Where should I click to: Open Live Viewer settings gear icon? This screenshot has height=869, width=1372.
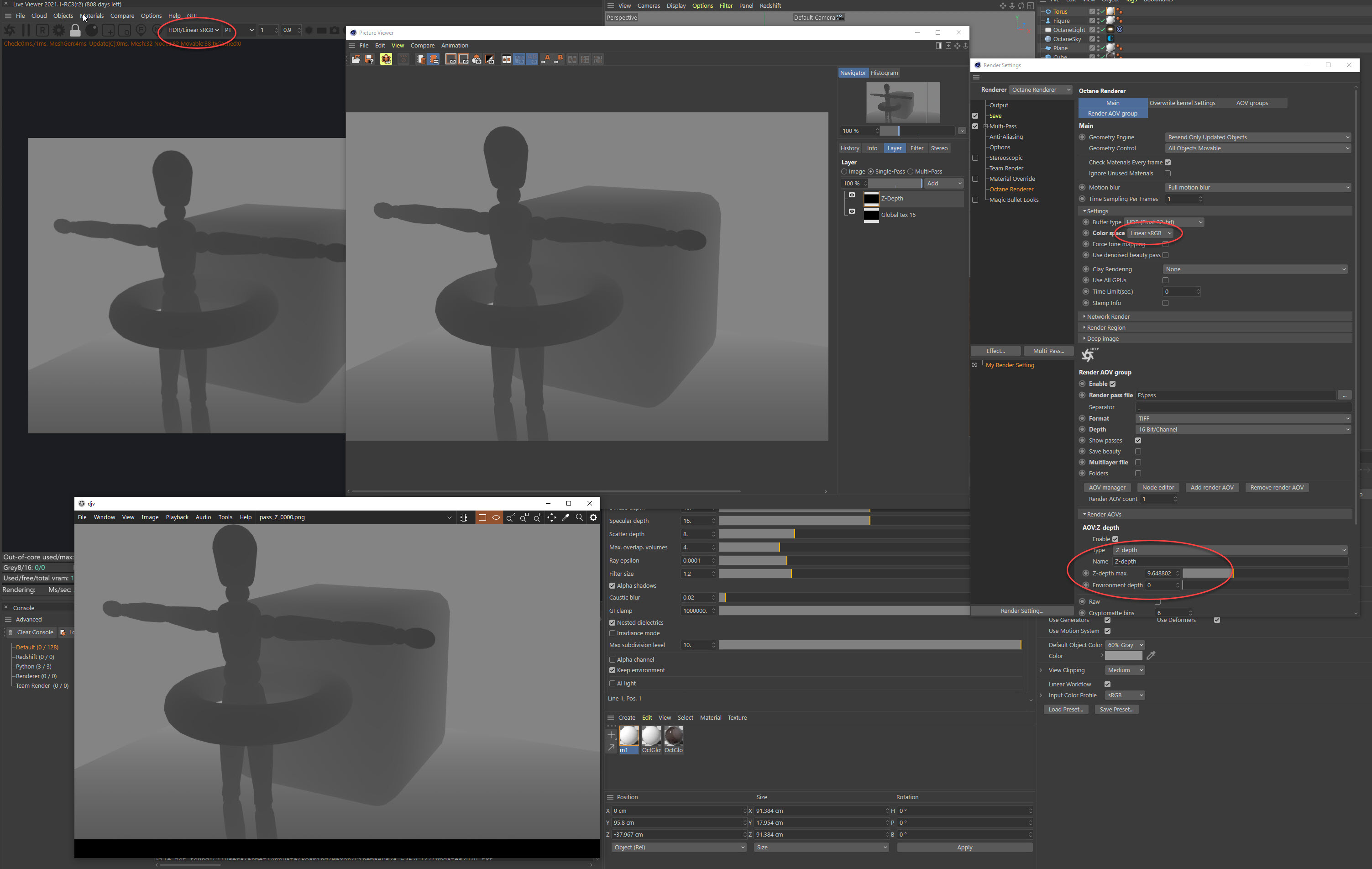click(x=59, y=30)
